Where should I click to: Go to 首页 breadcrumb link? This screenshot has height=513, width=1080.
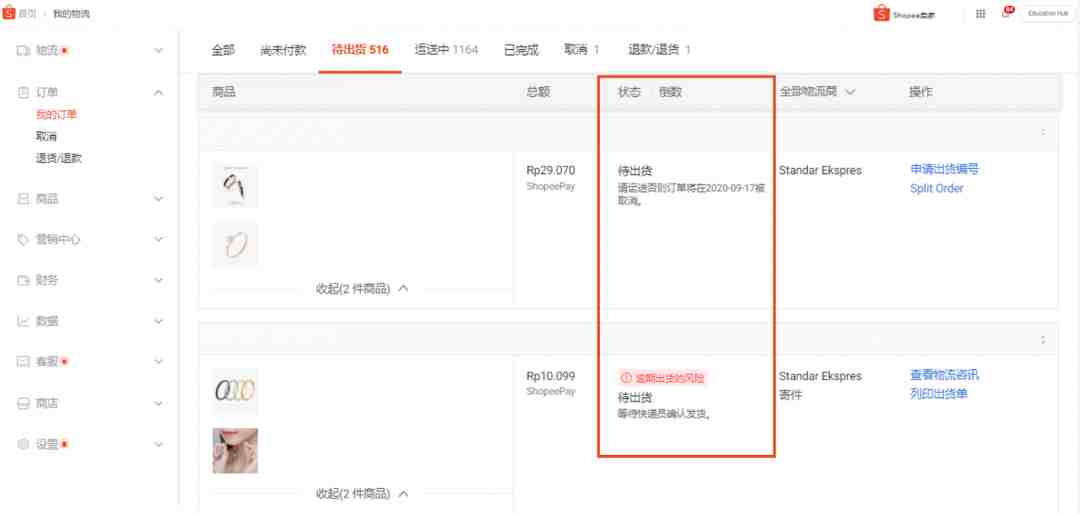(28, 14)
